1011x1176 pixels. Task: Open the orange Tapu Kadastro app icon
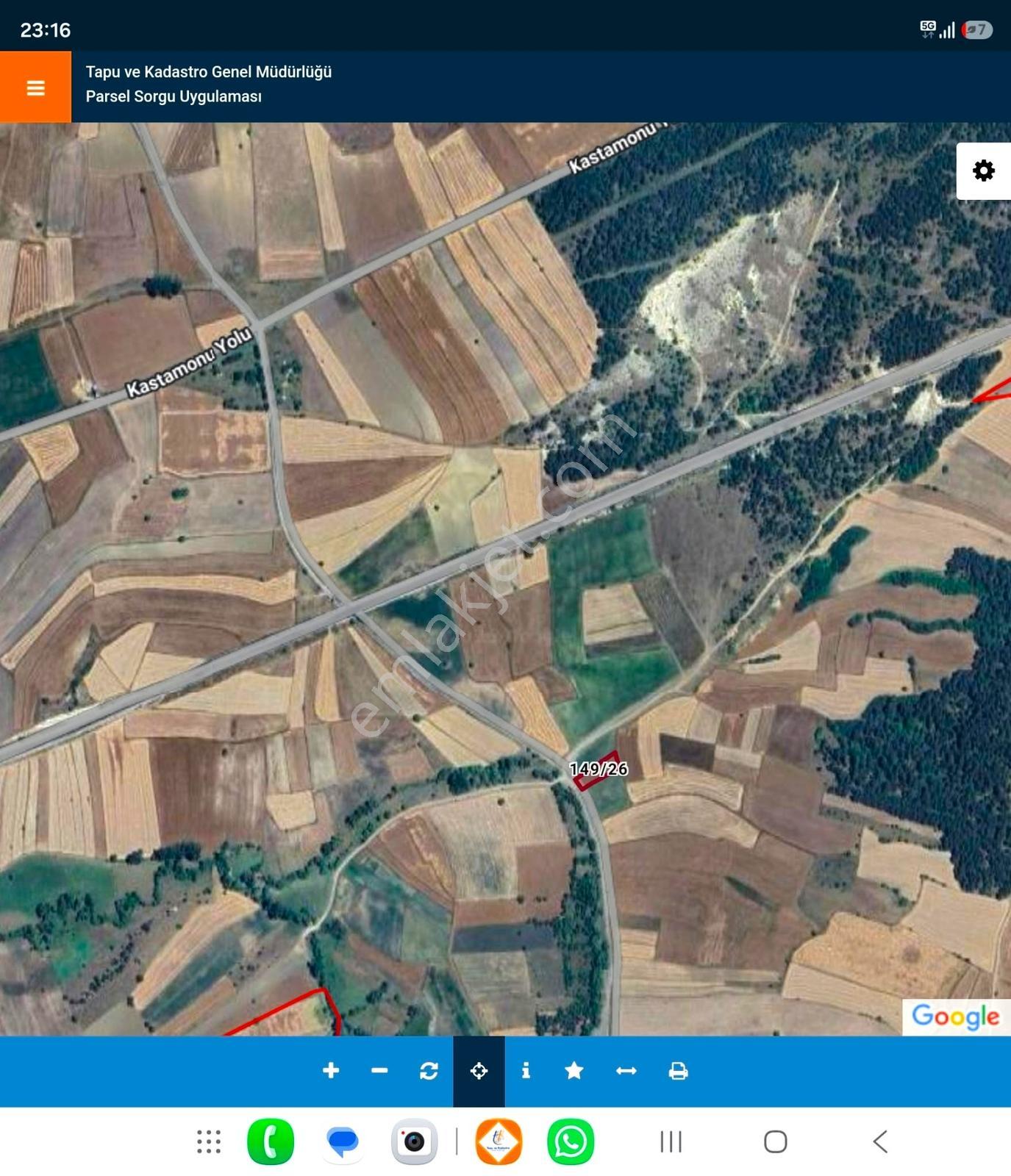pos(499,1141)
